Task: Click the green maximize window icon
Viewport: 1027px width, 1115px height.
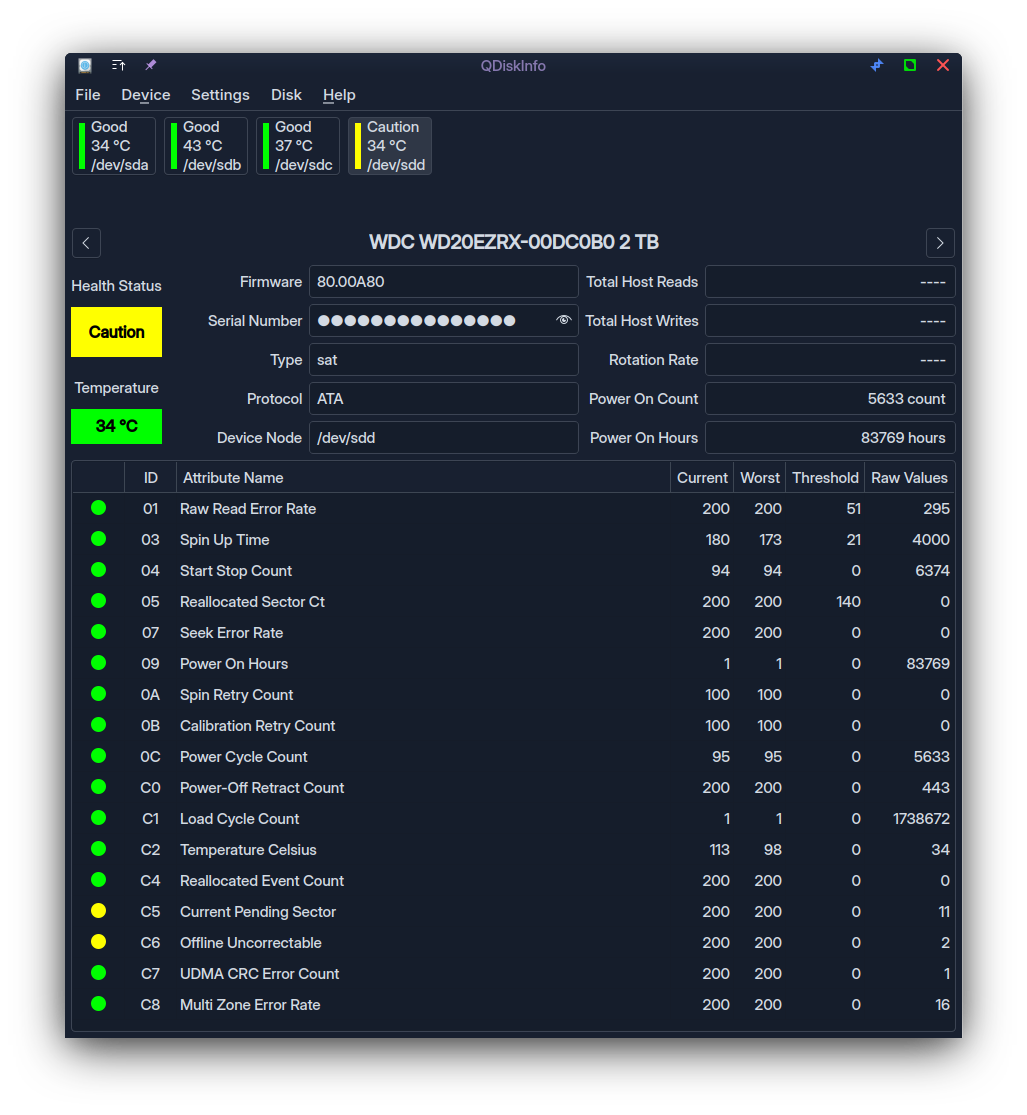Action: 910,65
